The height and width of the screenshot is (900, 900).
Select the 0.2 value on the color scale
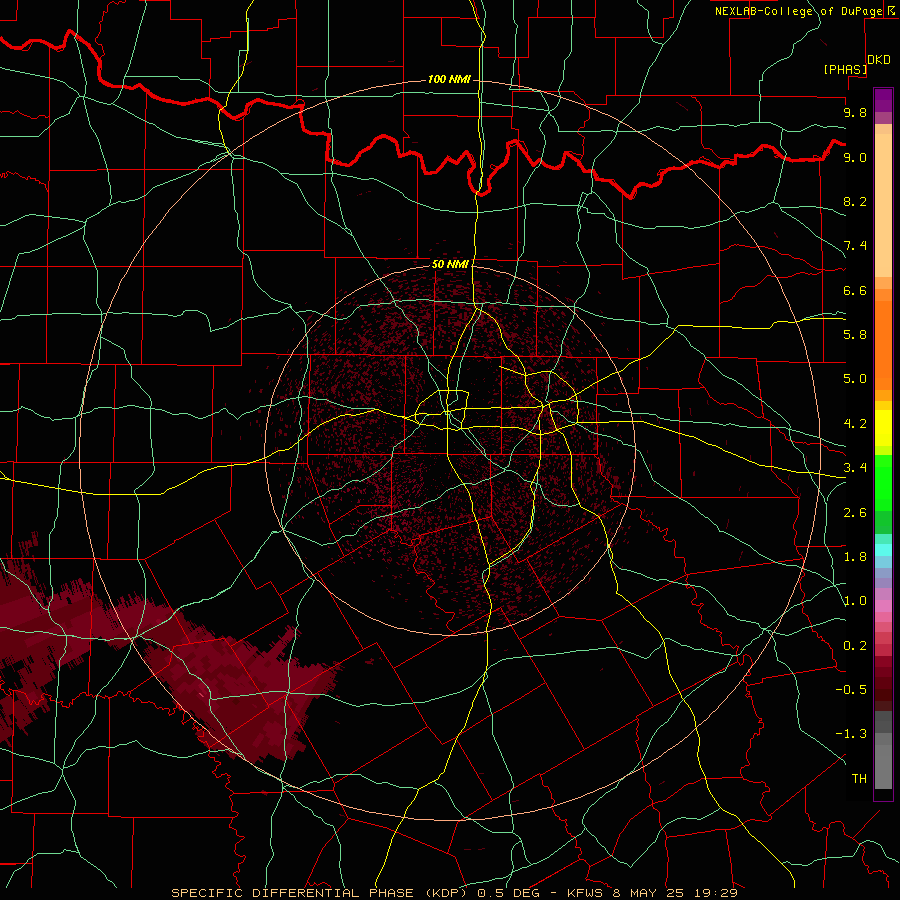click(x=855, y=646)
